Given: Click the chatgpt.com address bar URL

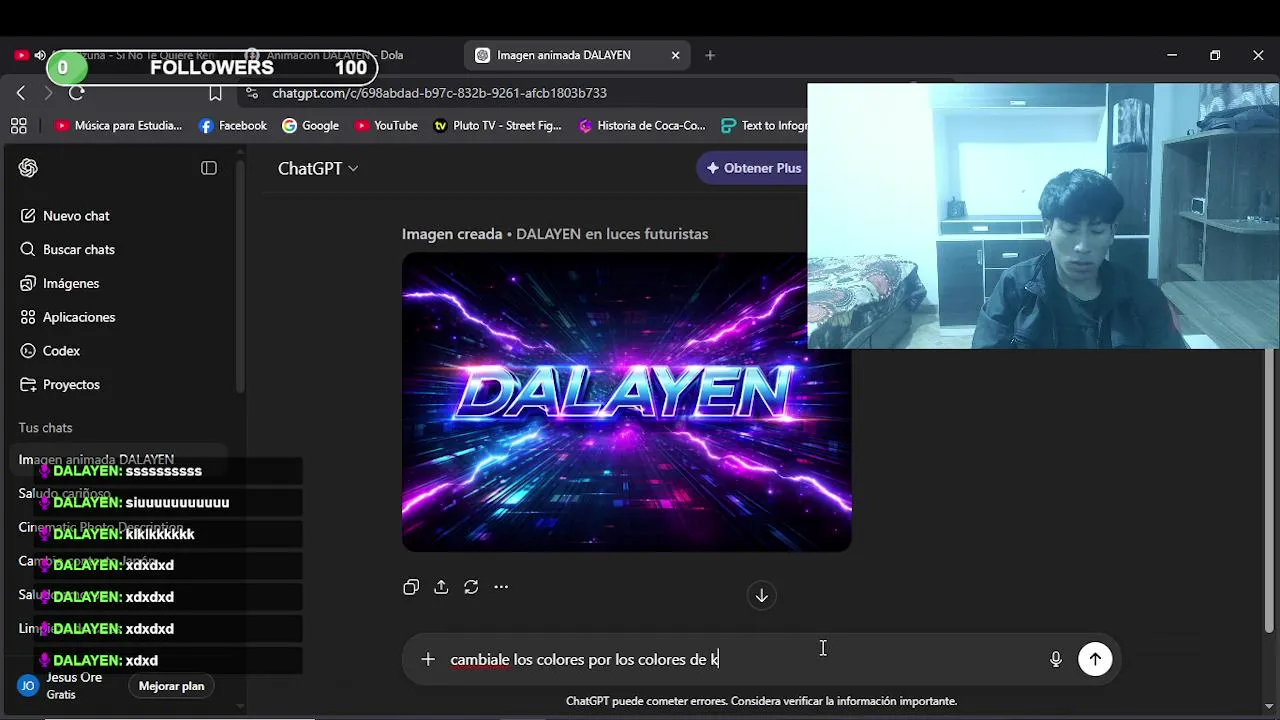Looking at the screenshot, I should 439,93.
